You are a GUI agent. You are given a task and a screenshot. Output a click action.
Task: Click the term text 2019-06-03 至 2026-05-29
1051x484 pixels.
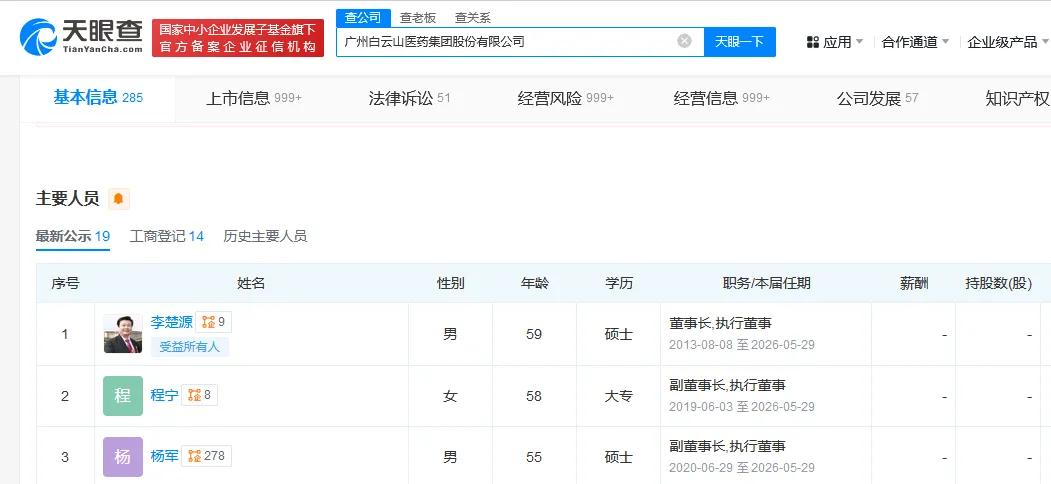click(x=742, y=407)
